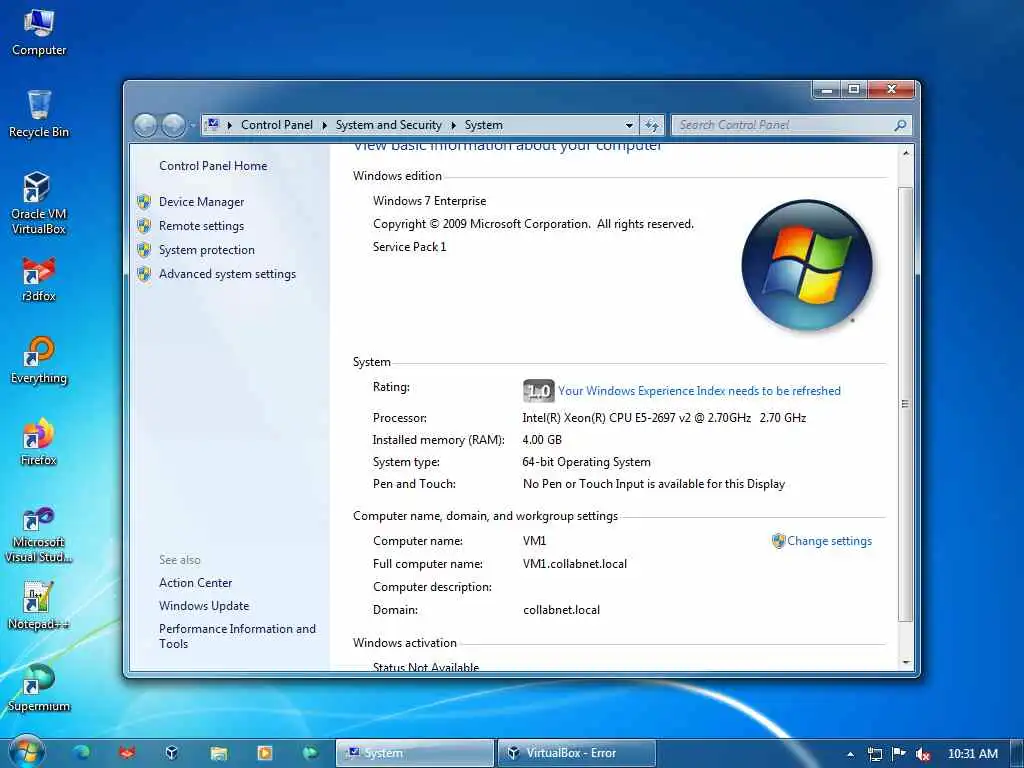1024x768 pixels.
Task: Click the Show desktop strip
Action: pyautogui.click(x=1018, y=753)
